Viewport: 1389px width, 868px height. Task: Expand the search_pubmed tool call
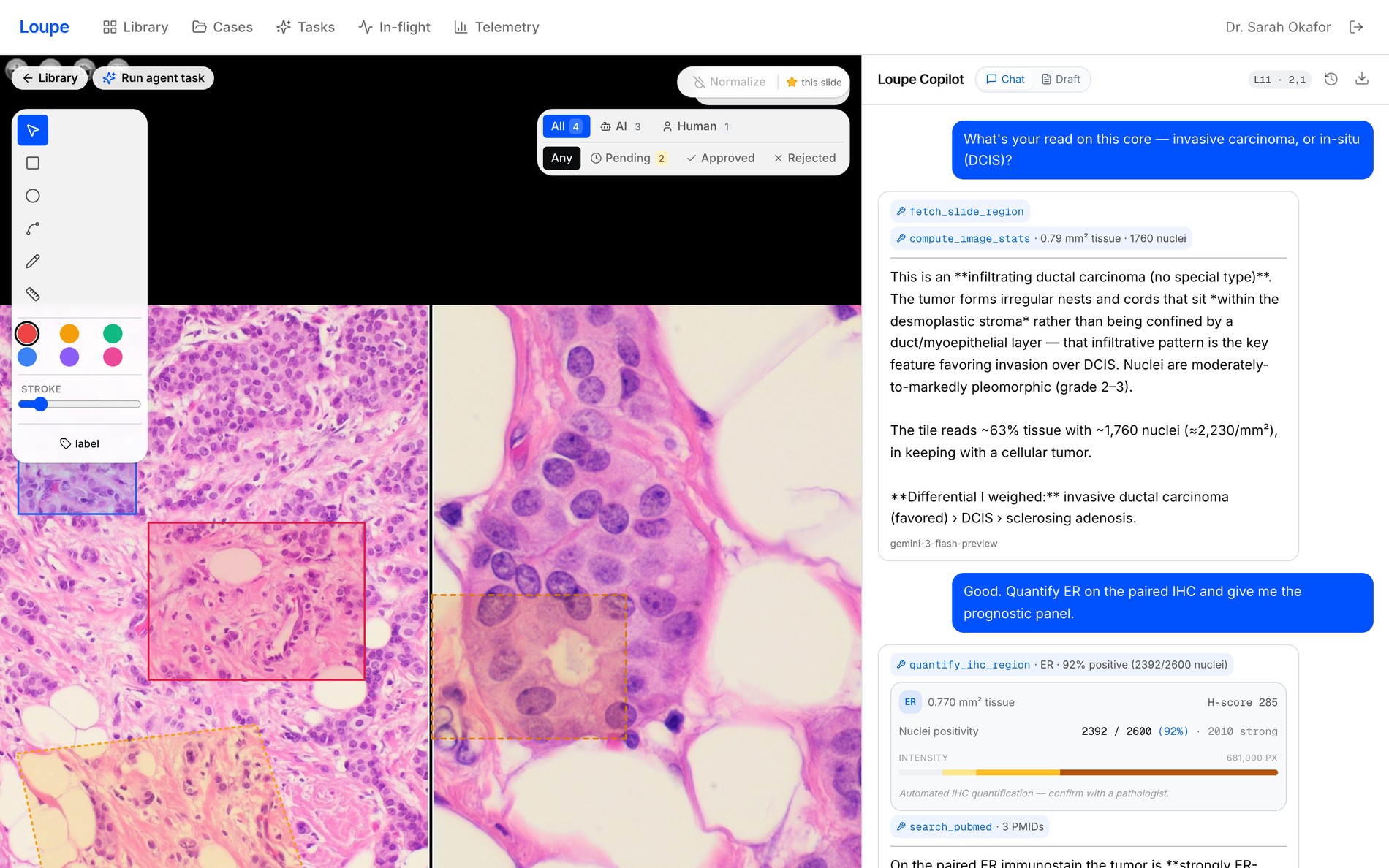(x=970, y=826)
